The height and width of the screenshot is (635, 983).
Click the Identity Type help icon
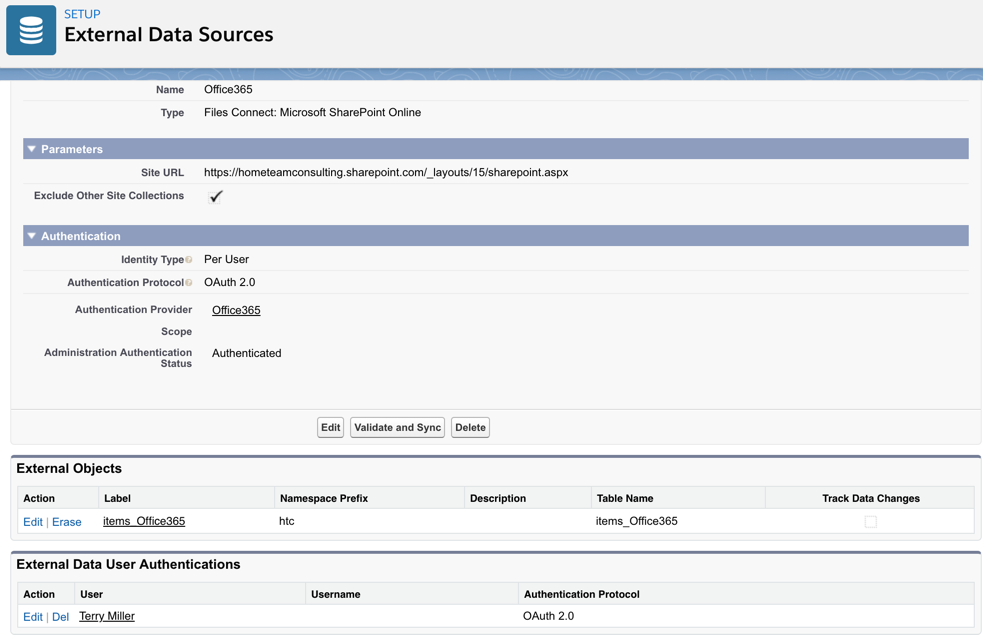tap(189, 260)
